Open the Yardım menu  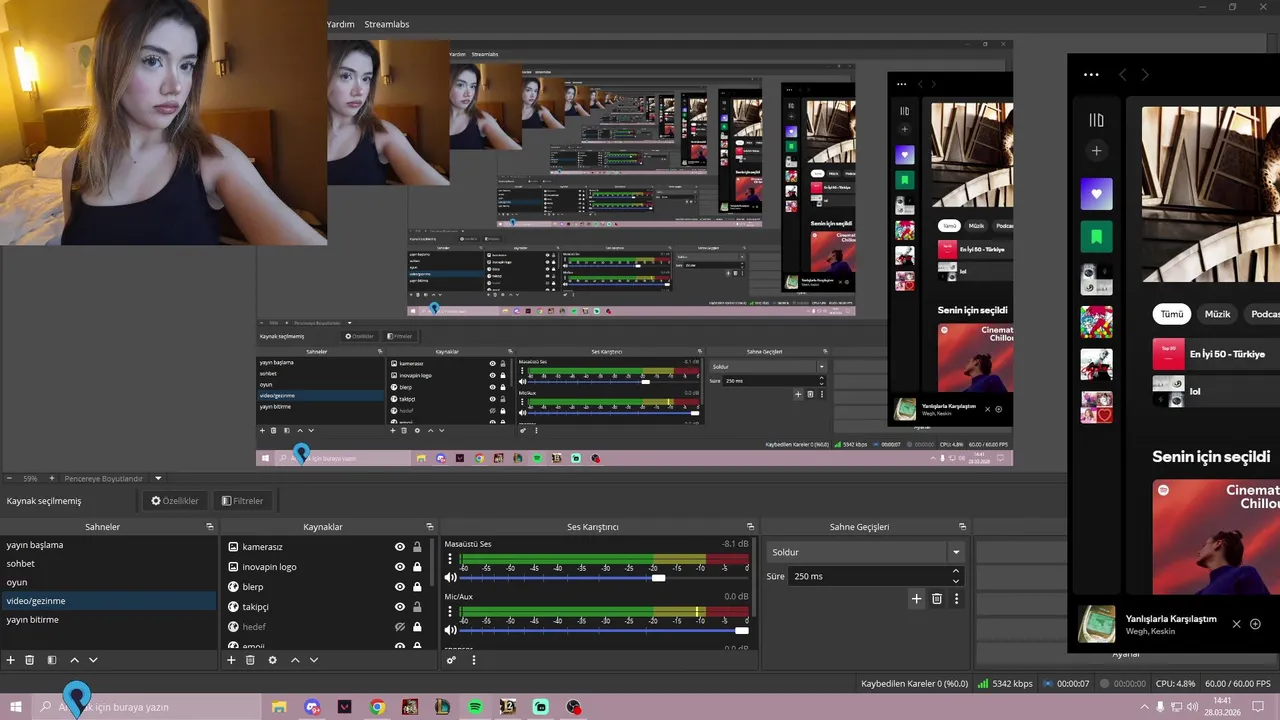tap(340, 24)
